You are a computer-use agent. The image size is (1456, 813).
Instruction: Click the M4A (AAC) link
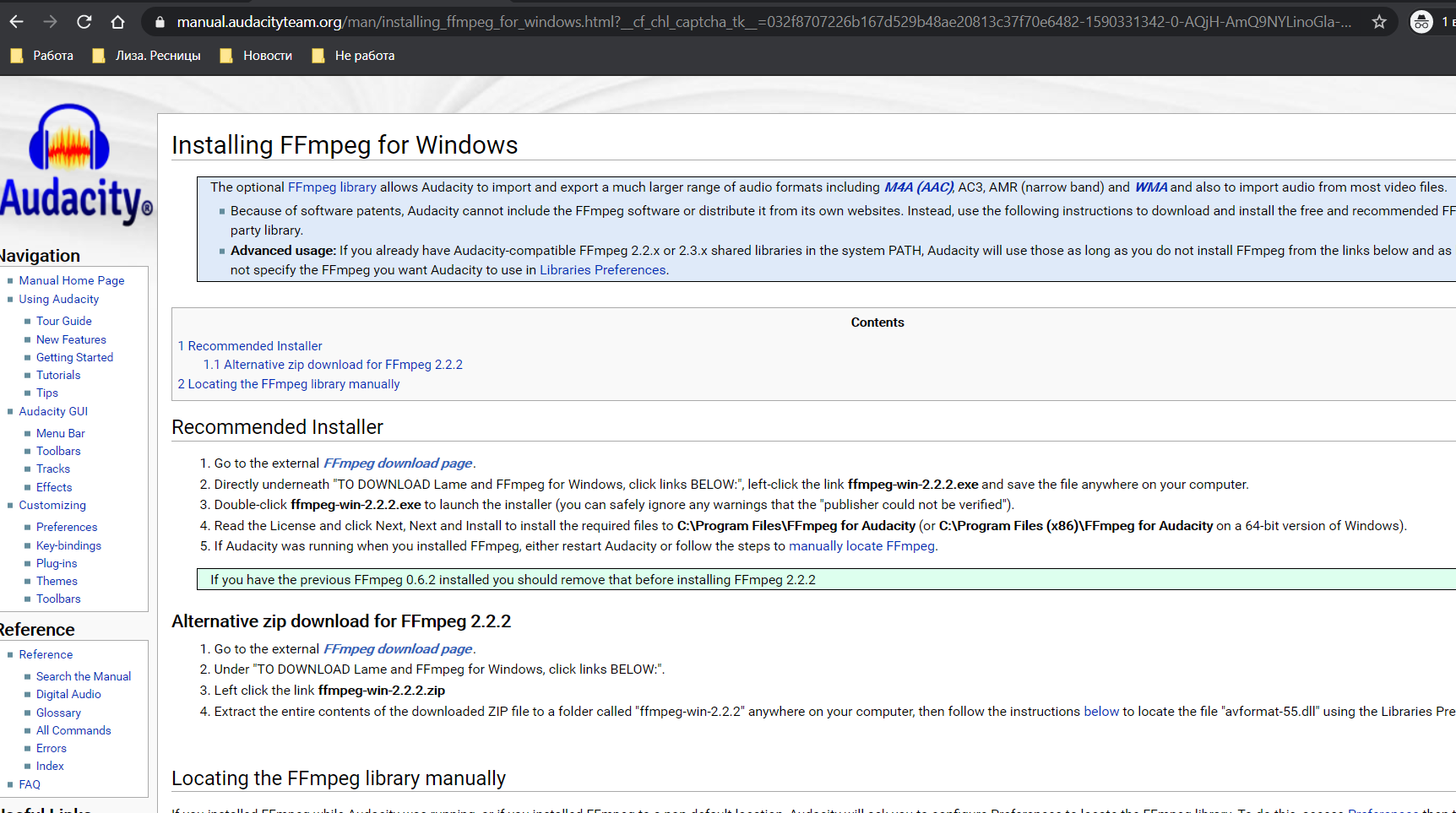[x=918, y=187]
